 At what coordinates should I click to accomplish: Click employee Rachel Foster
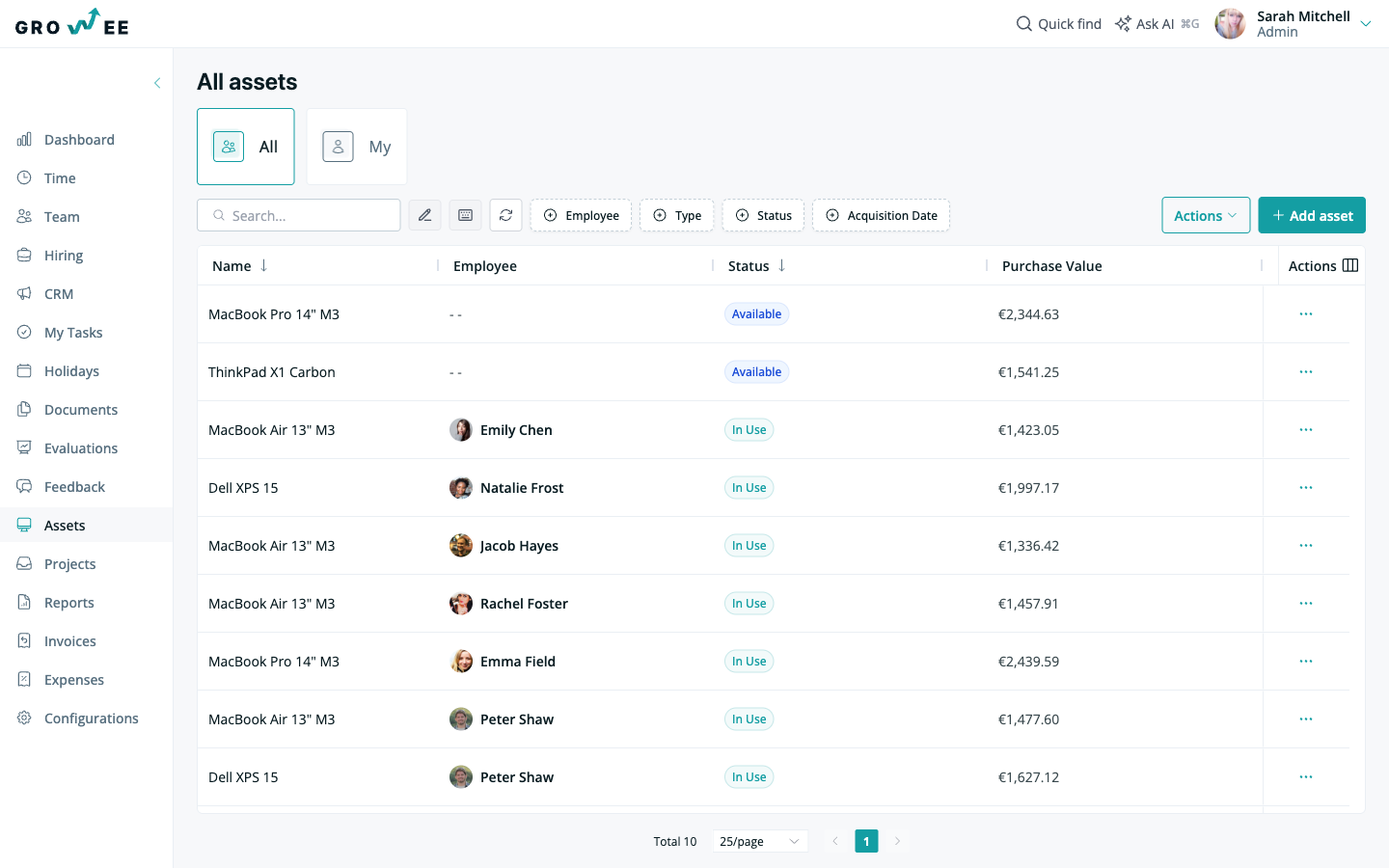508,604
